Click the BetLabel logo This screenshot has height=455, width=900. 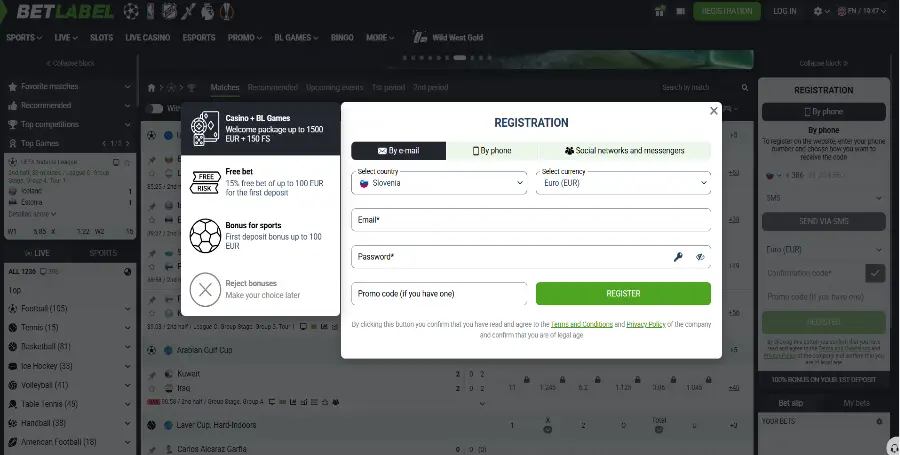click(65, 11)
